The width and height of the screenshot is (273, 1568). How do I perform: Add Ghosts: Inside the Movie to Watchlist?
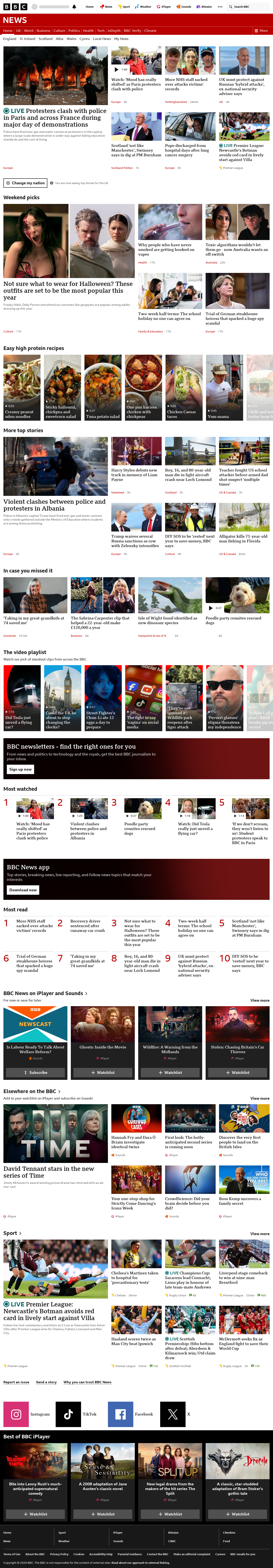[x=103, y=1073]
